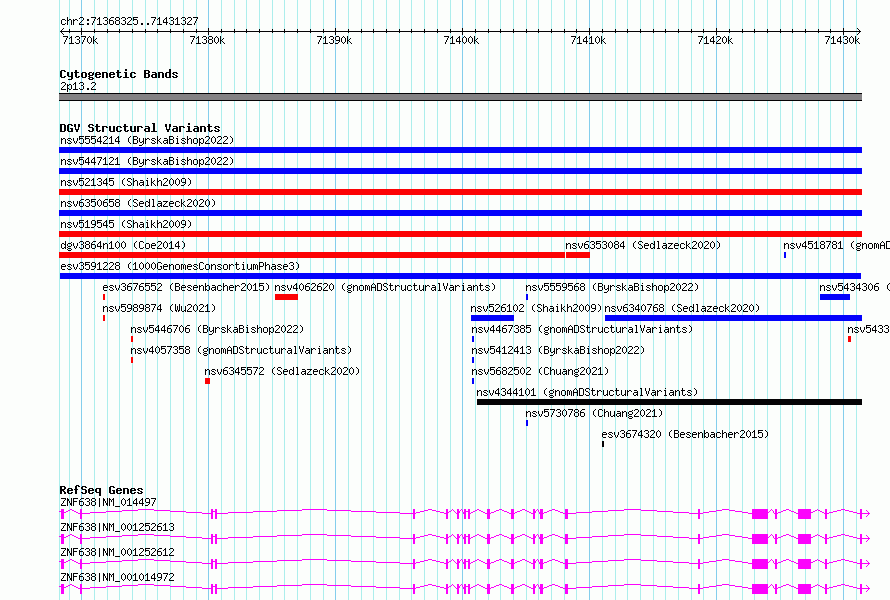Select nsv4057358 (gnomADStructuralVariants) label
Image resolution: width=890 pixels, height=600 pixels.
[x=241, y=350]
